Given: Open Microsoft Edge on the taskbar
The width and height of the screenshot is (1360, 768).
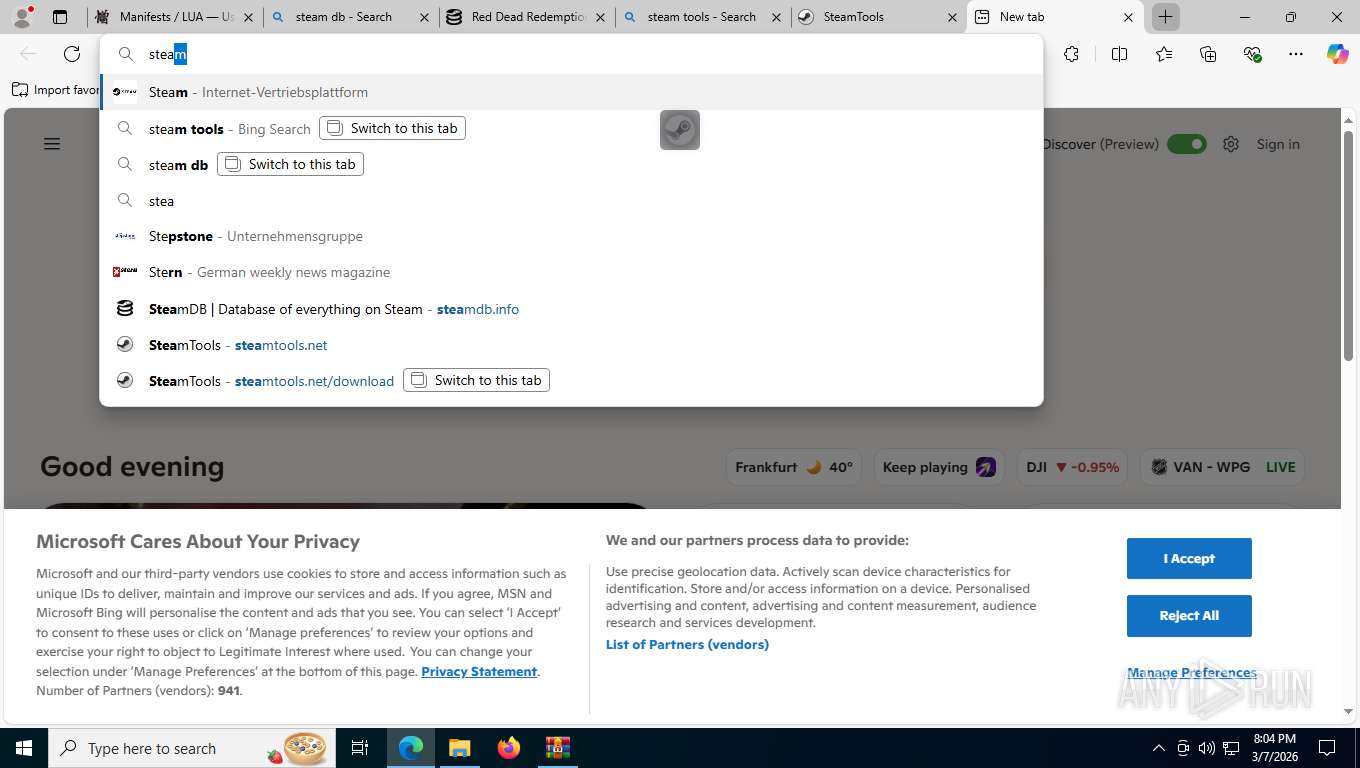Looking at the screenshot, I should pyautogui.click(x=410, y=748).
